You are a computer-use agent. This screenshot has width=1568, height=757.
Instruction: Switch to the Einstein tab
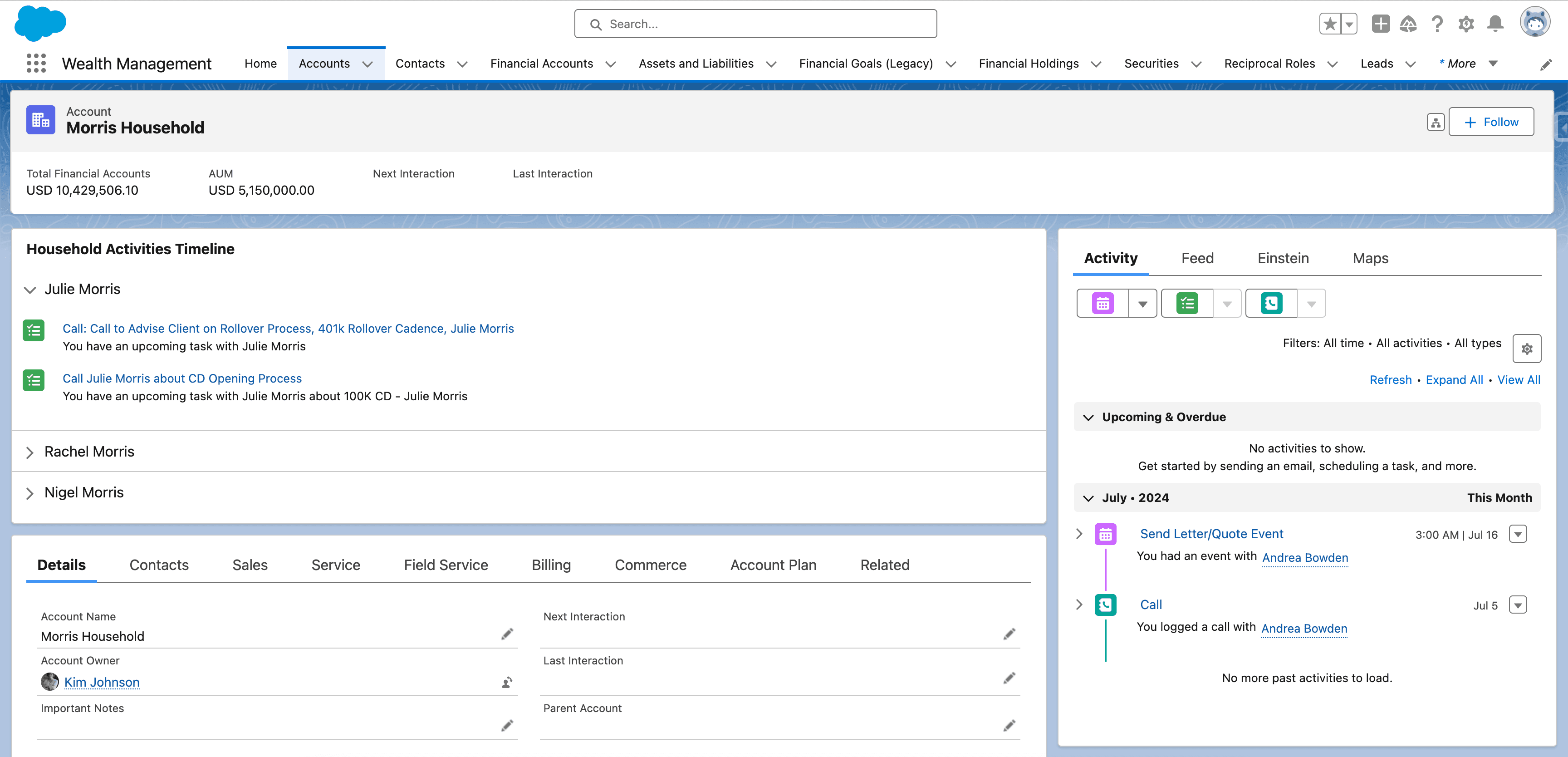[1283, 258]
